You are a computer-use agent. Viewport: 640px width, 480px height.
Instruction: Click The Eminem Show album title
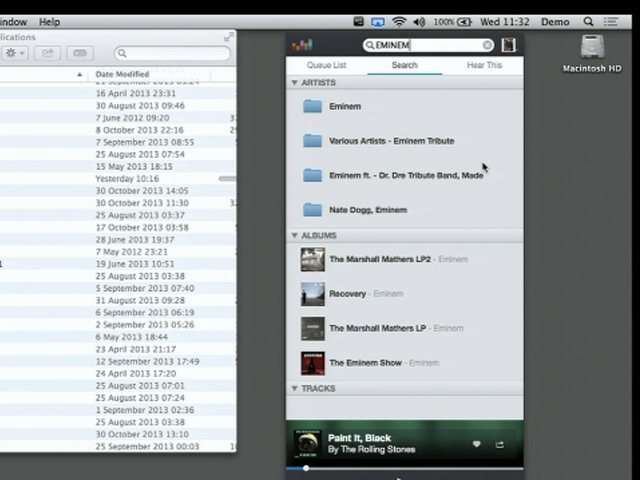coord(365,363)
